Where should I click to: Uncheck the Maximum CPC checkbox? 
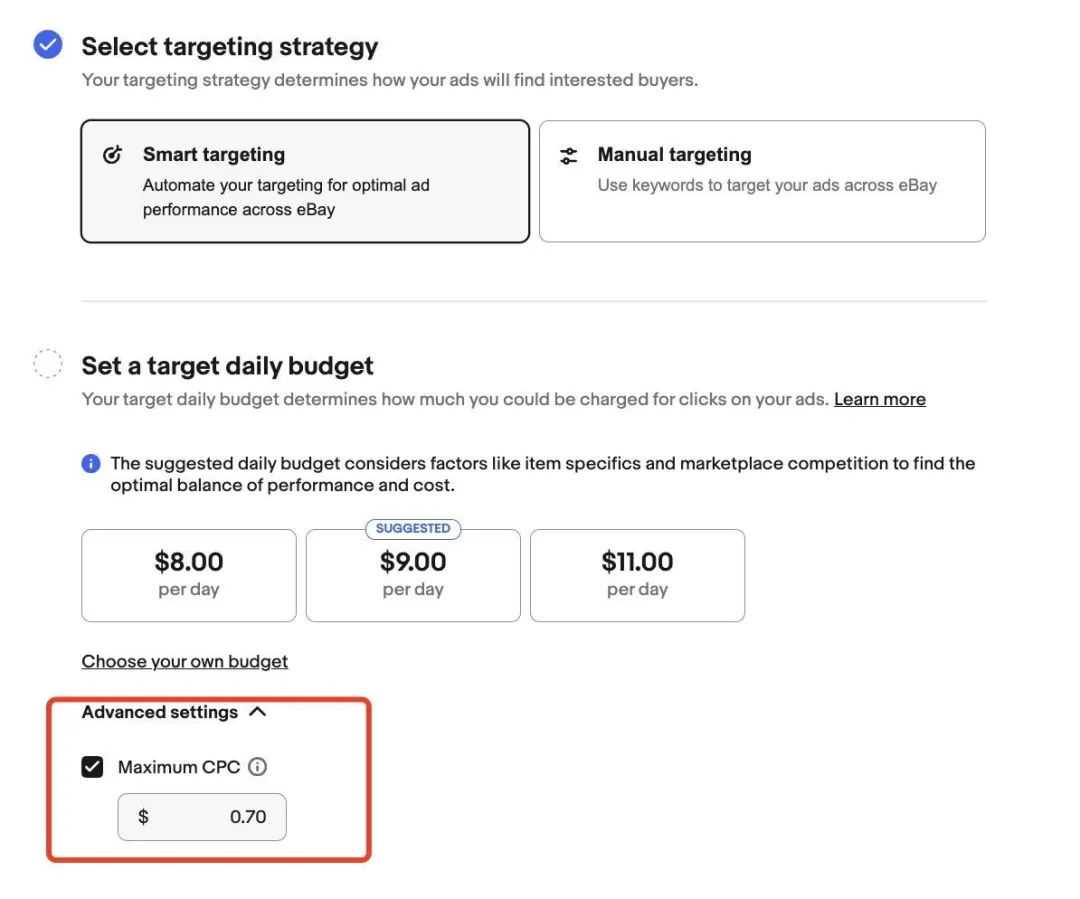[93, 767]
